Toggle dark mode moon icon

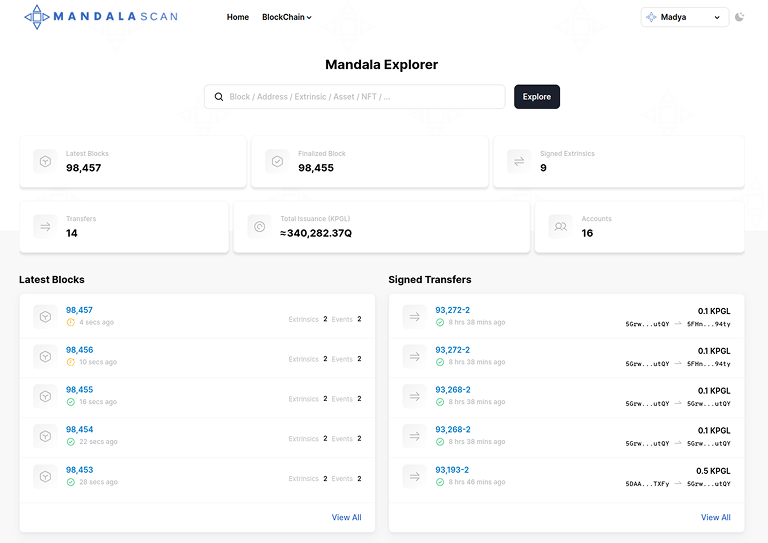pyautogui.click(x=739, y=17)
